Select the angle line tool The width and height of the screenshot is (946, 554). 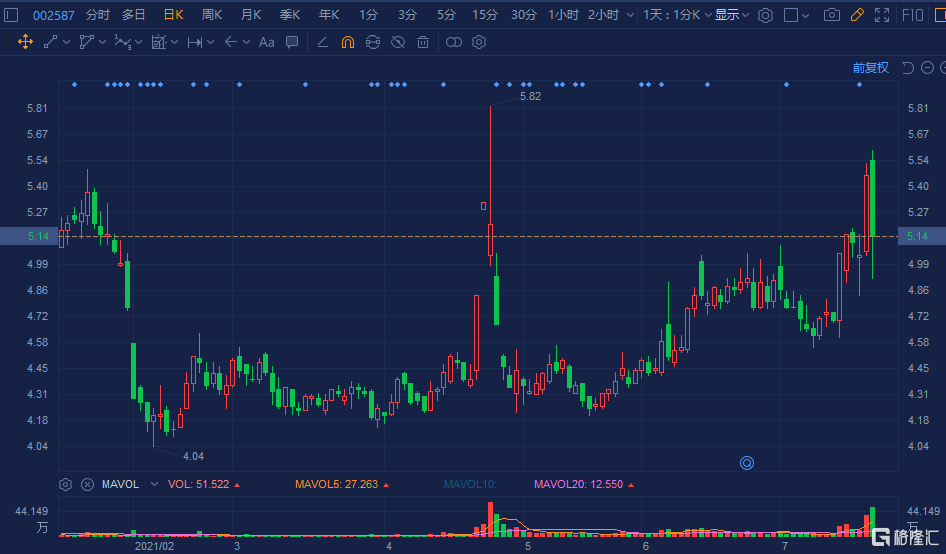[x=323, y=42]
